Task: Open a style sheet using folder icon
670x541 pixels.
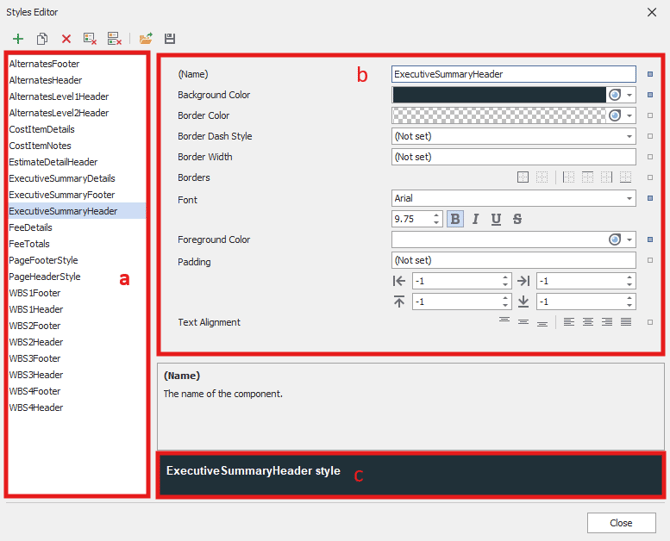Action: click(145, 39)
